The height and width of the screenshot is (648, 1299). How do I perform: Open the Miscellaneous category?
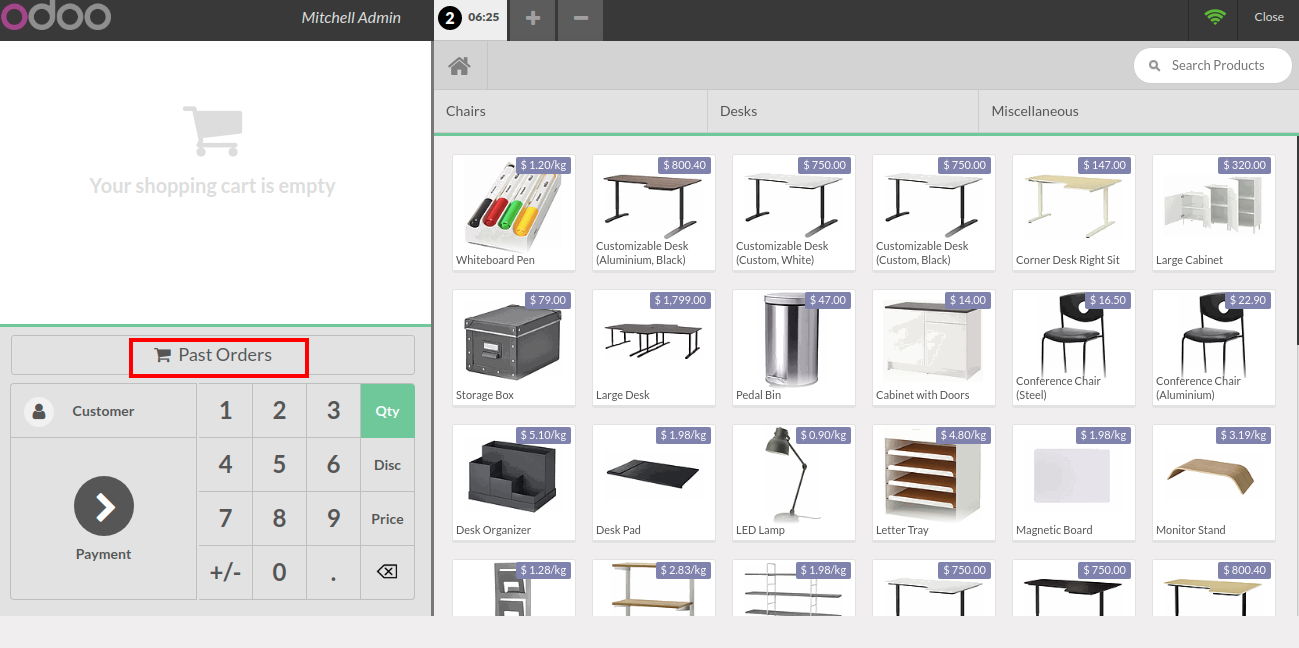(x=1136, y=111)
